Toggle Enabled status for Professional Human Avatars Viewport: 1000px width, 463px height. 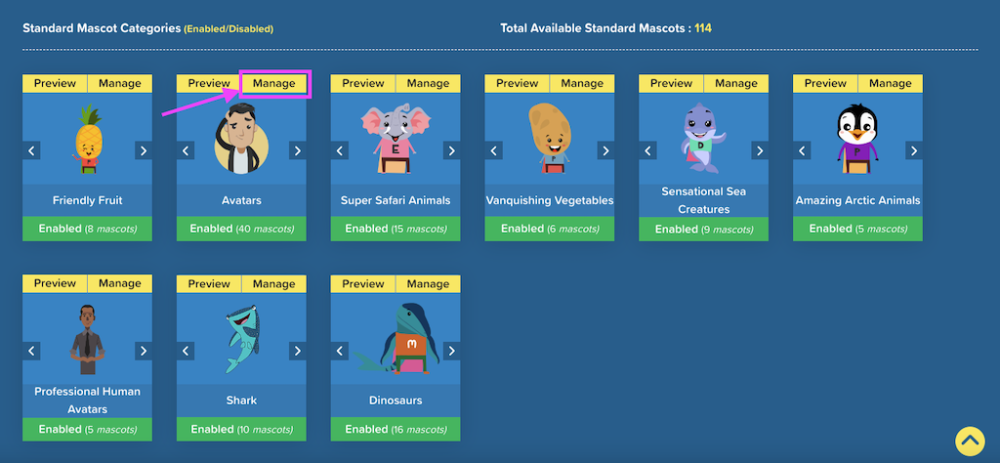pyautogui.click(x=87, y=429)
